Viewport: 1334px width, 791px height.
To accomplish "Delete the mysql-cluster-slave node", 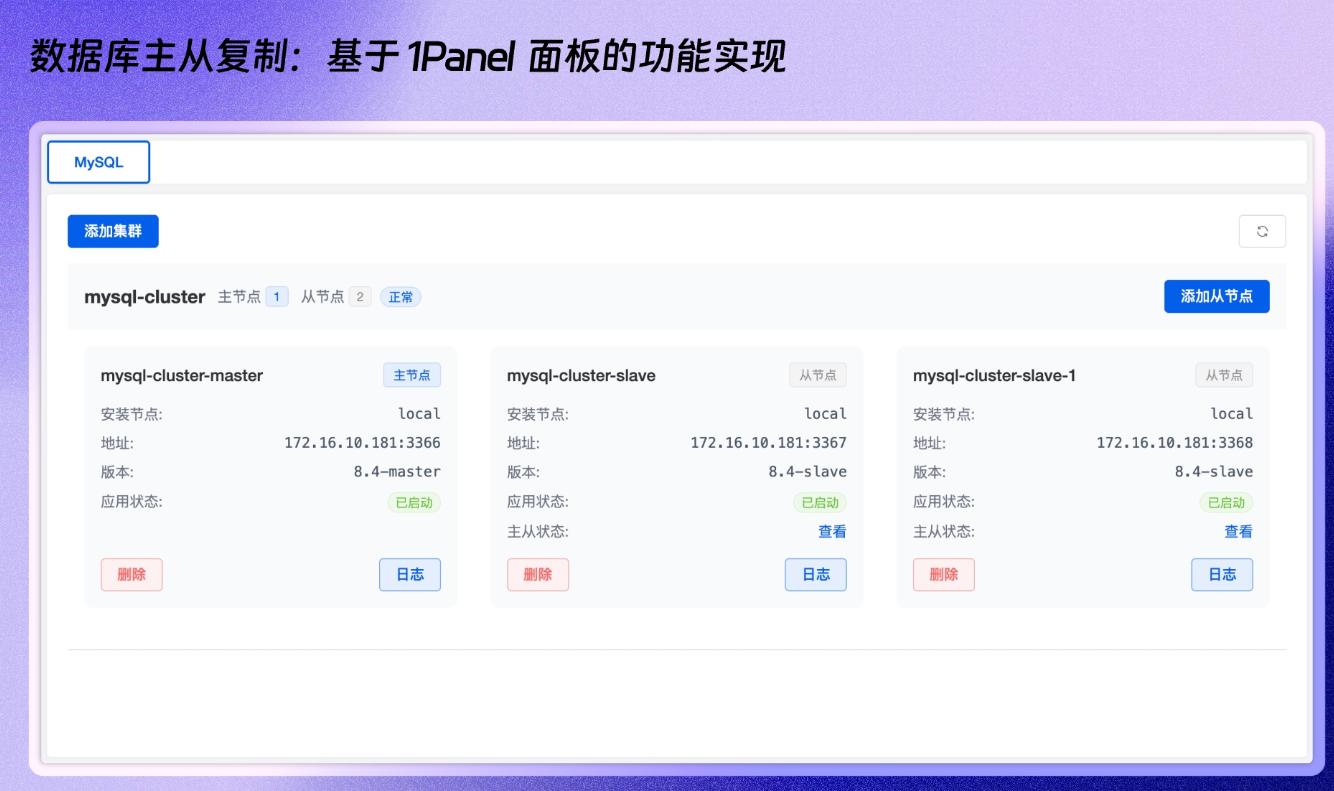I will 538,574.
